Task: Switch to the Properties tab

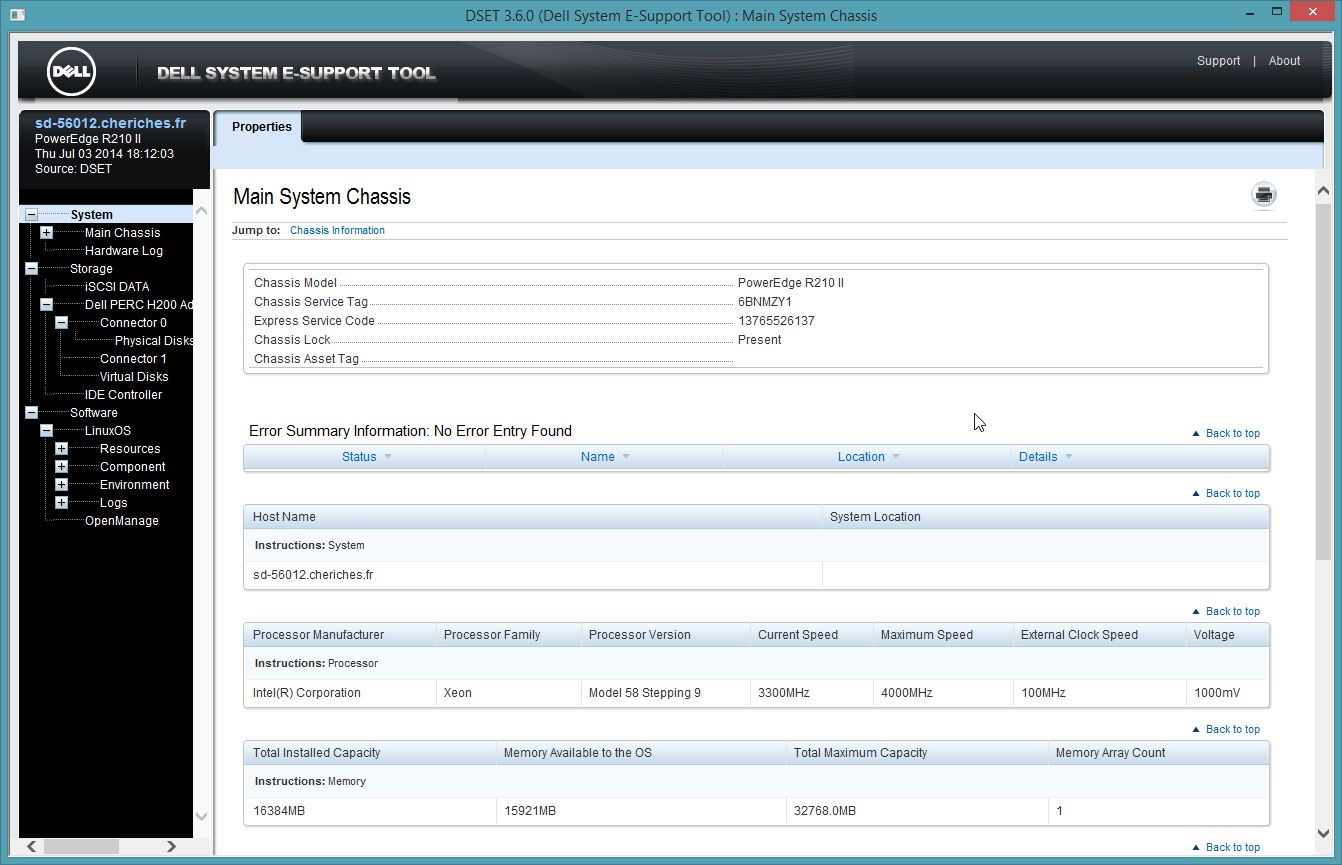Action: [x=262, y=127]
